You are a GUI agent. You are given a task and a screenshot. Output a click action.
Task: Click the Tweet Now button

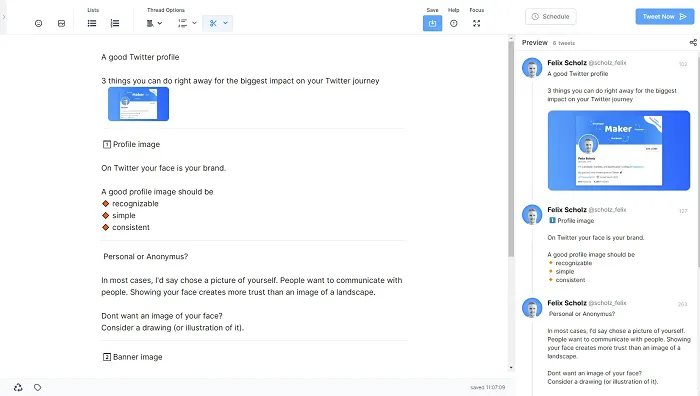pos(665,17)
